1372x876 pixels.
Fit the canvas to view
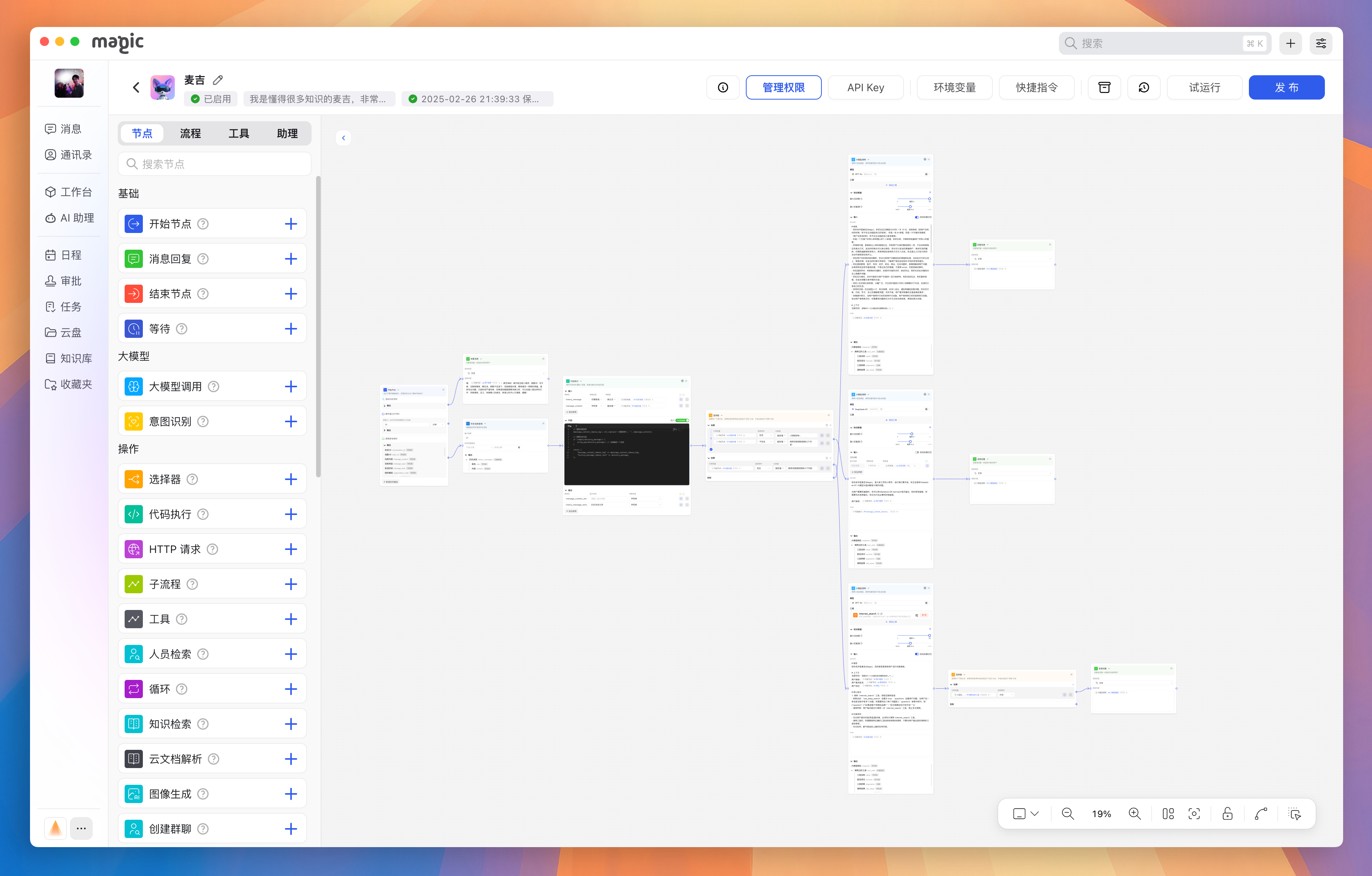click(1194, 814)
